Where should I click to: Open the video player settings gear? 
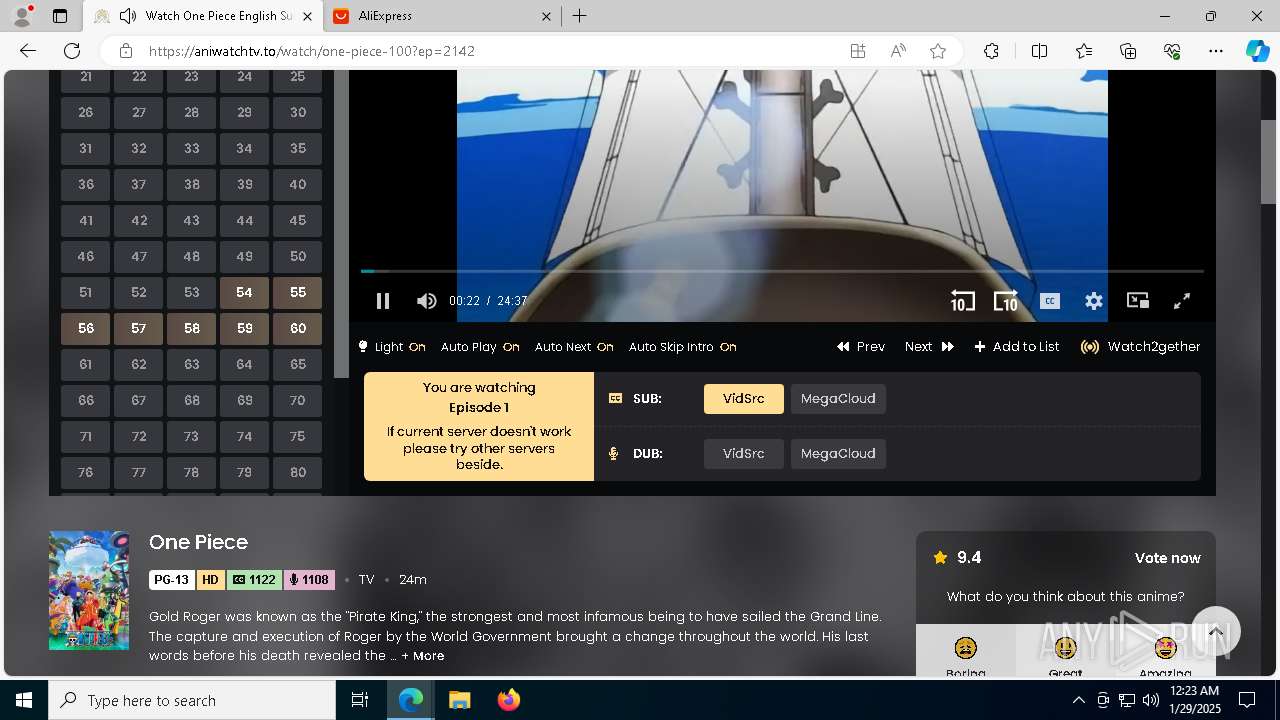coord(1094,301)
